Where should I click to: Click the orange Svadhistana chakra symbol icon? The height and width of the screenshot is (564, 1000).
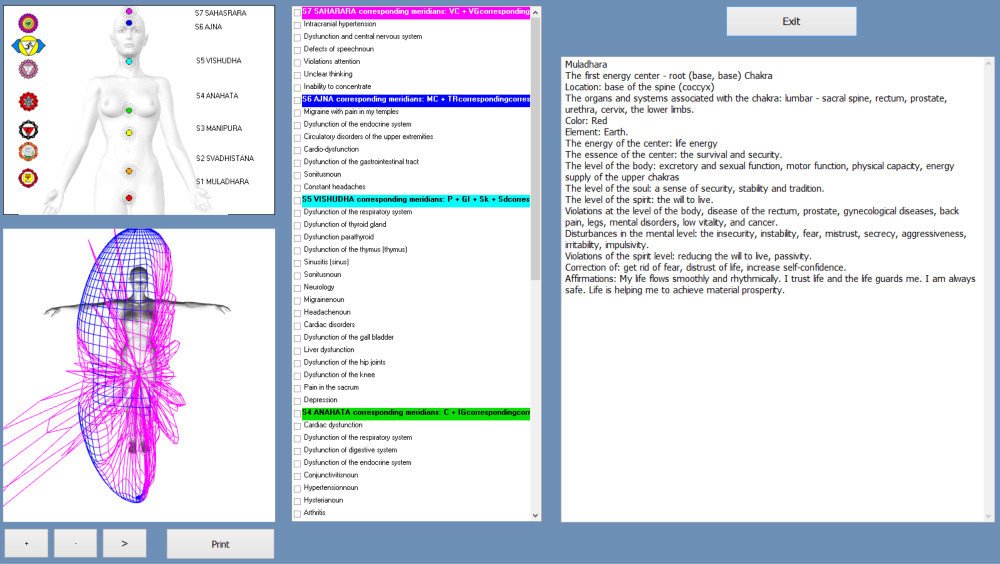(x=28, y=152)
